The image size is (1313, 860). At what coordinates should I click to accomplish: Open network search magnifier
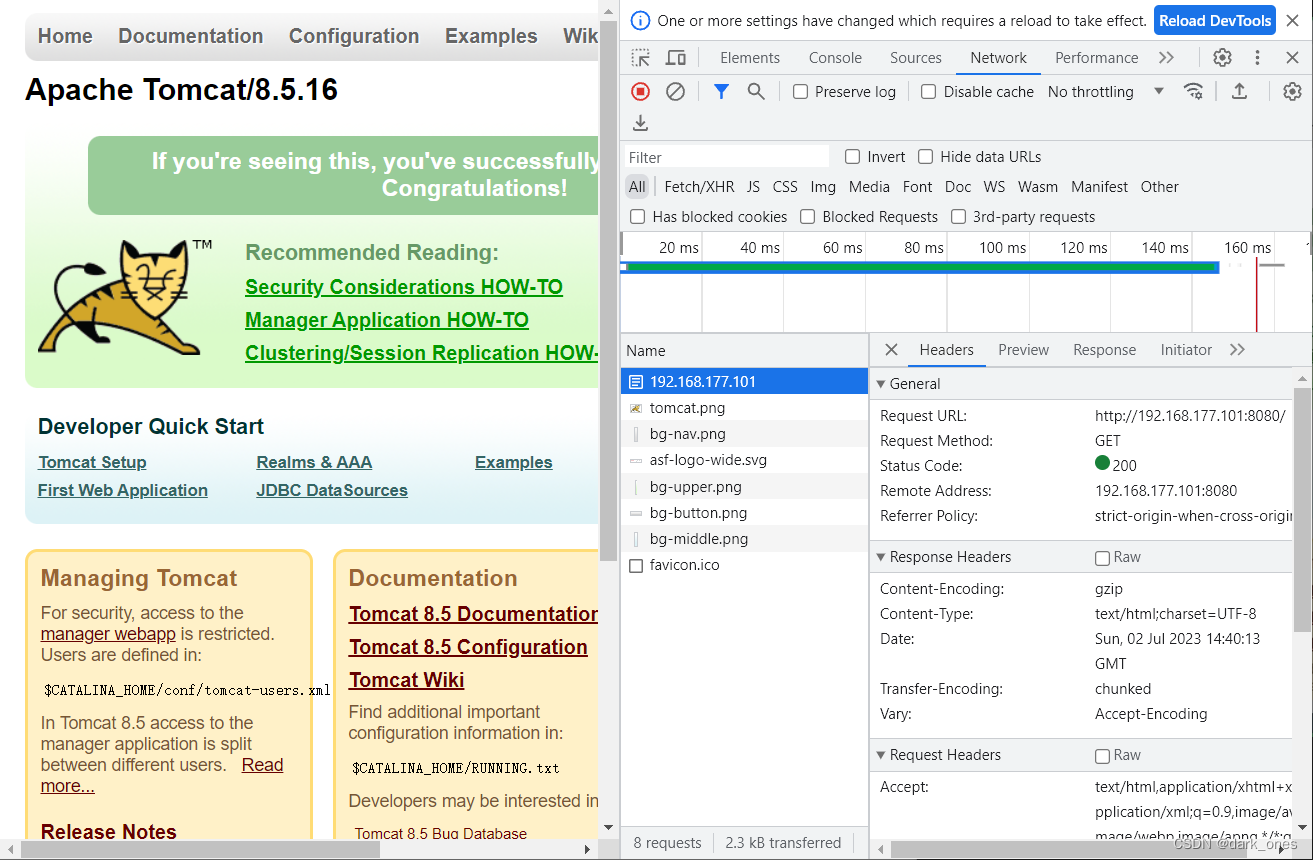(756, 91)
